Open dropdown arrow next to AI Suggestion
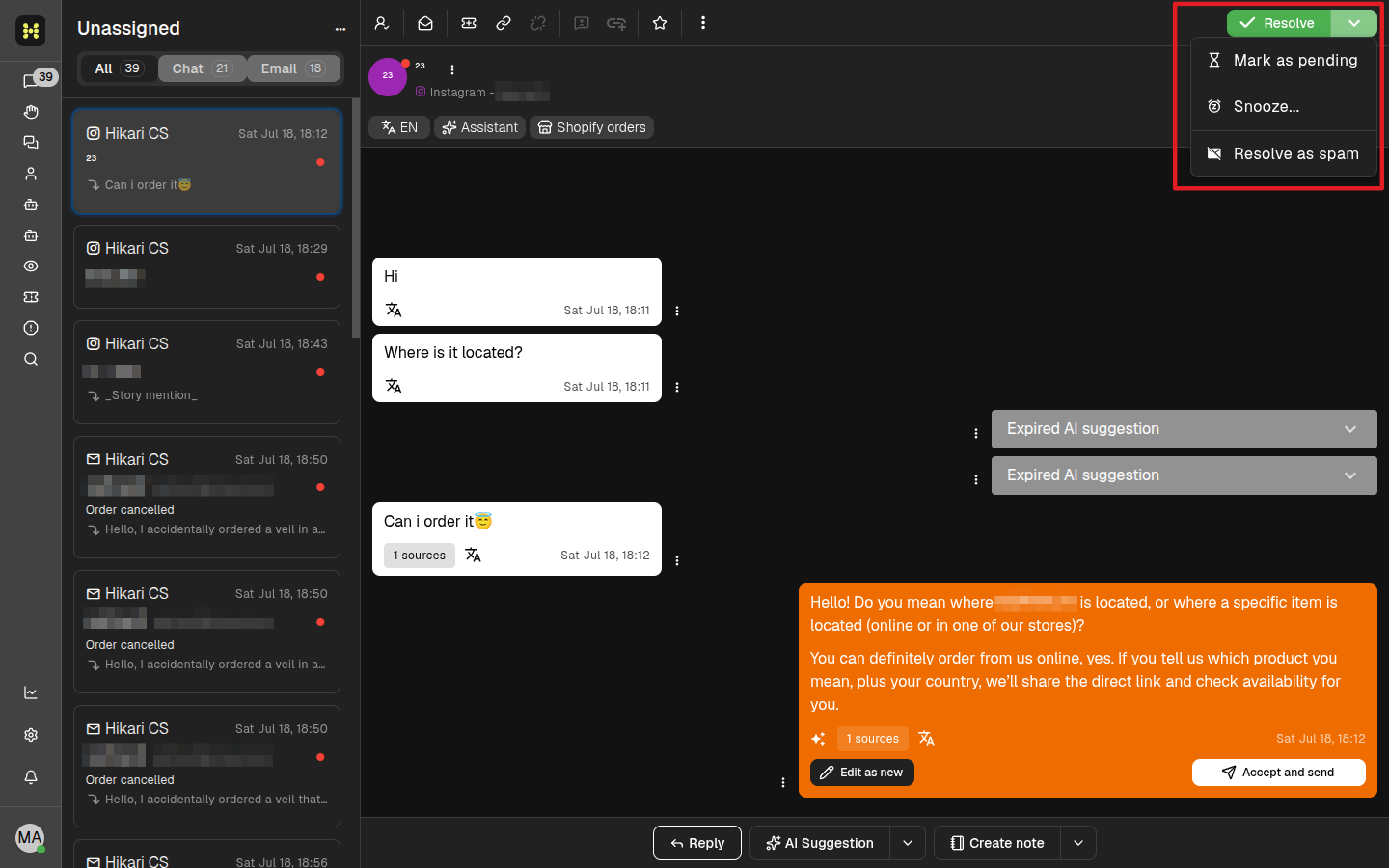 pyautogui.click(x=908, y=843)
